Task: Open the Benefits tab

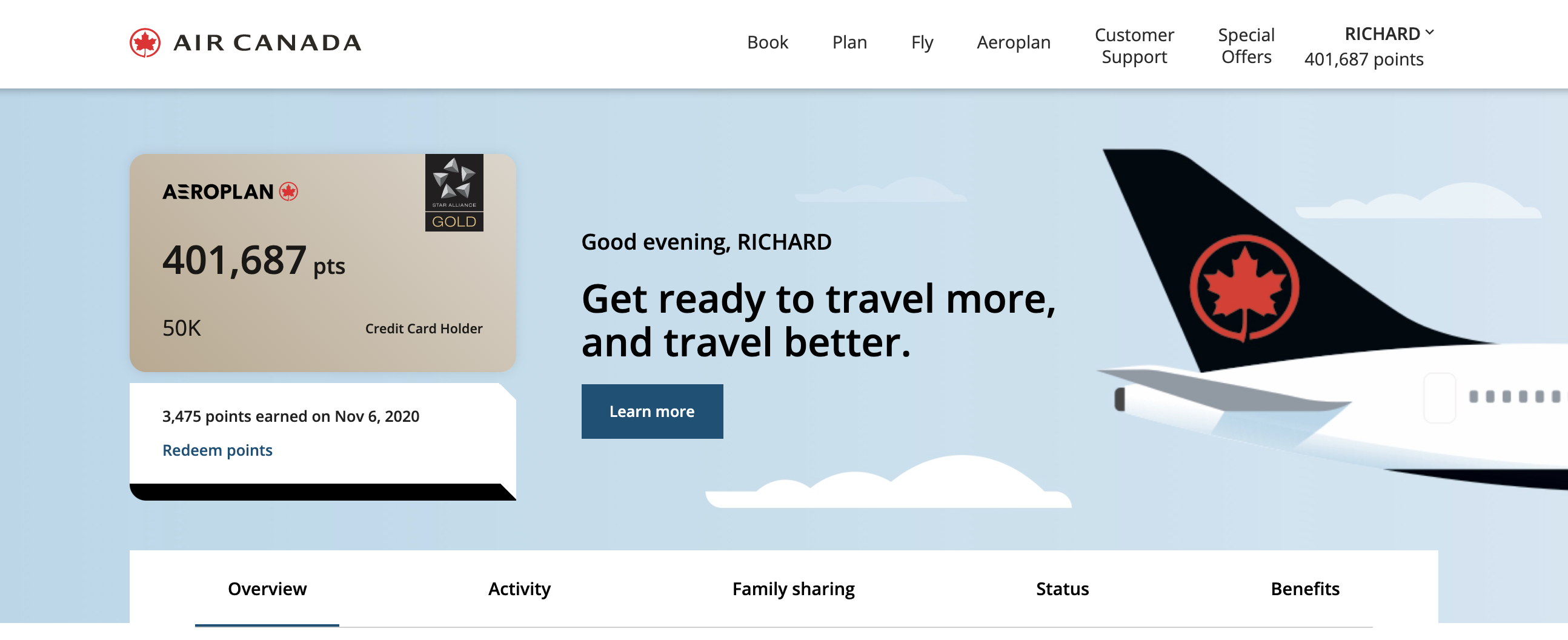Action: 1304,589
